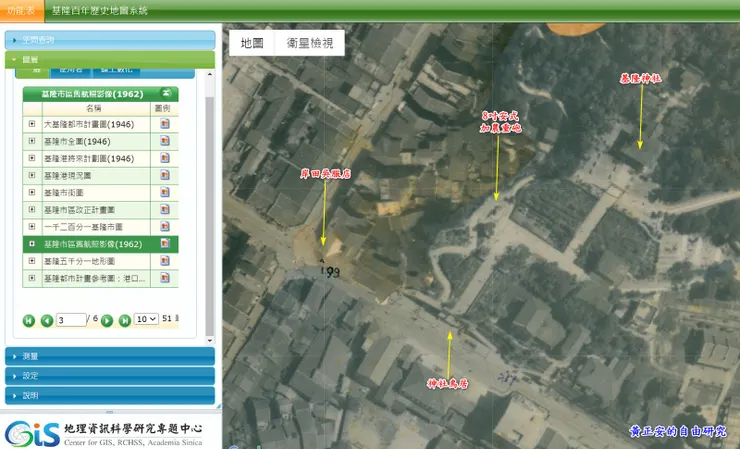The width and height of the screenshot is (740, 449).
Task: Select the 基隆市街圖 layer name
Action: point(64,193)
